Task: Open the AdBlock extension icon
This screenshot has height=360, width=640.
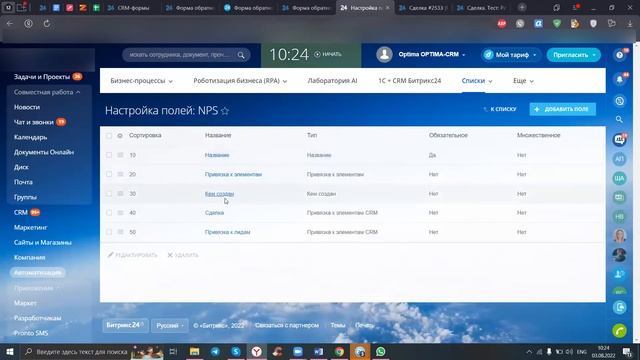Action: [x=502, y=24]
